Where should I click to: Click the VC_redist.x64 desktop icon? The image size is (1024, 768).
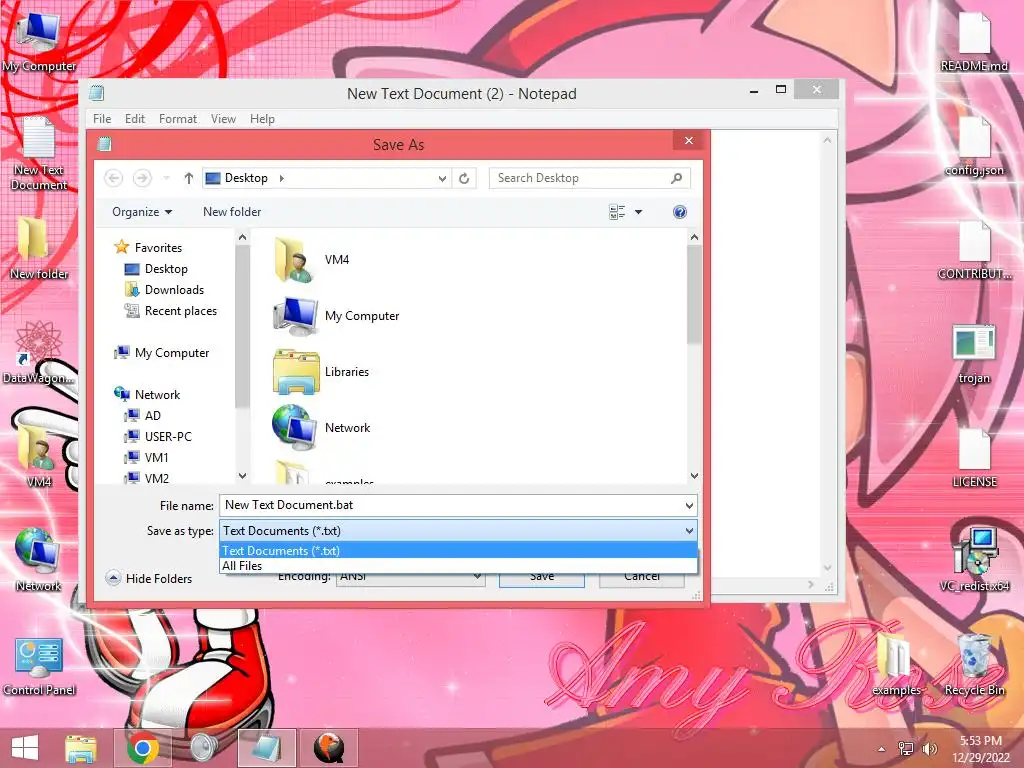974,560
